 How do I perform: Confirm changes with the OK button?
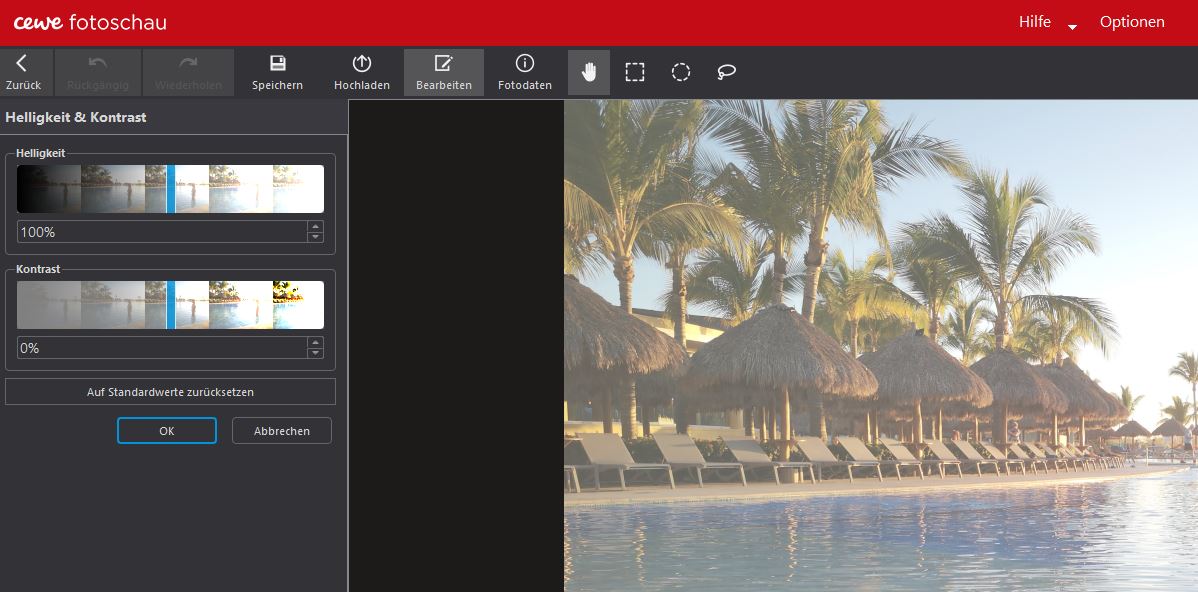point(166,431)
